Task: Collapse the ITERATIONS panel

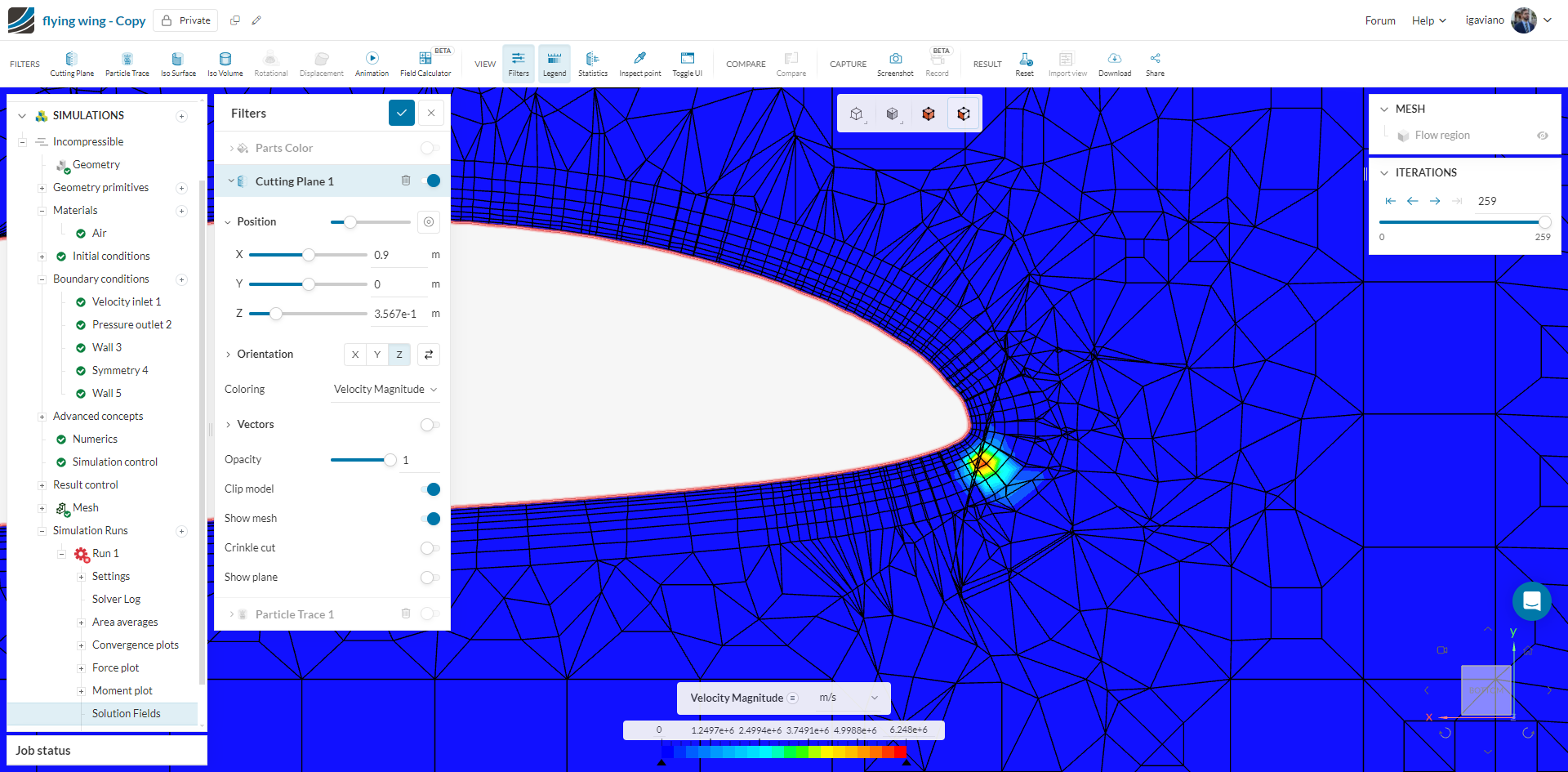Action: (1384, 173)
